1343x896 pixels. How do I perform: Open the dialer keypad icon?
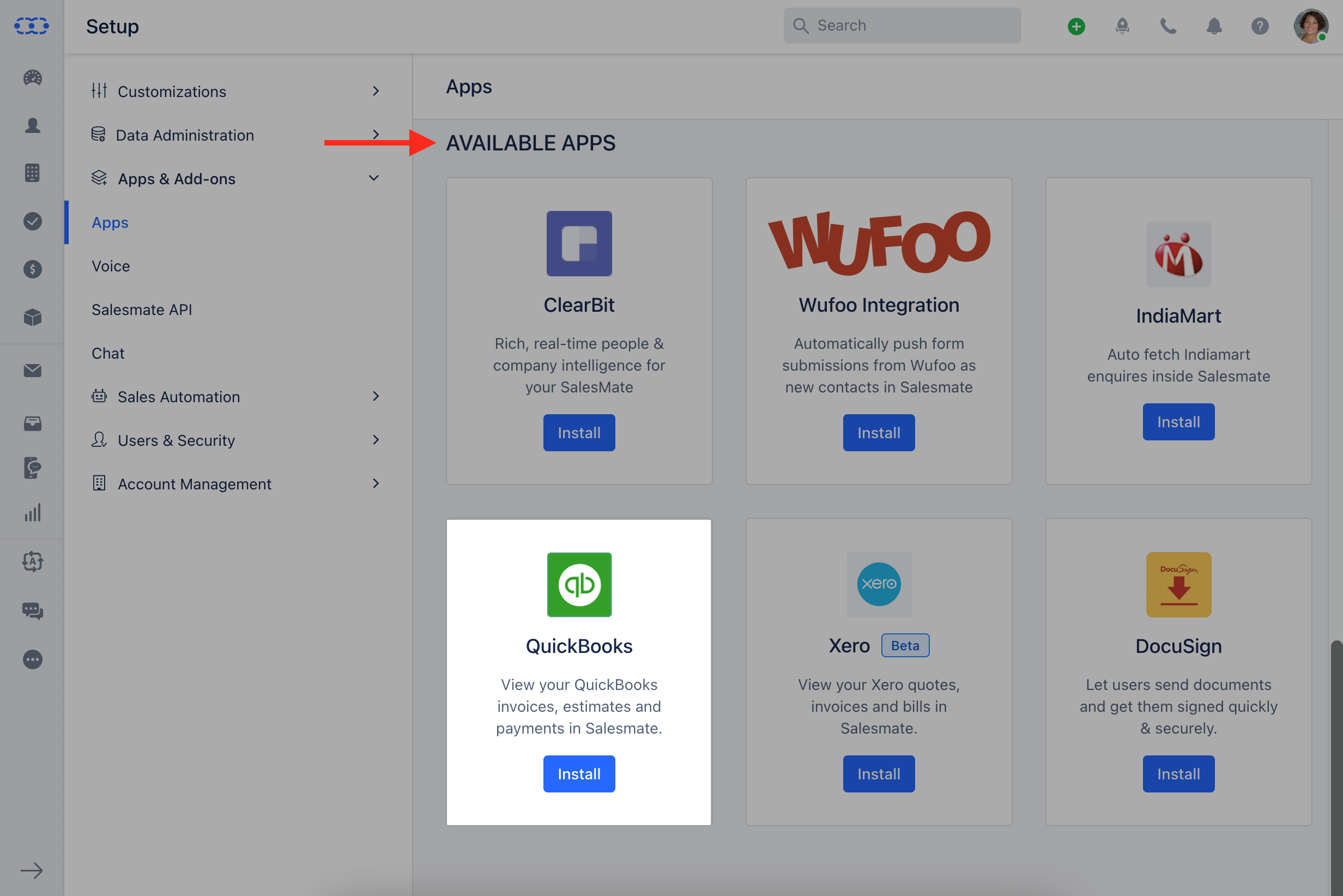pyautogui.click(x=32, y=173)
